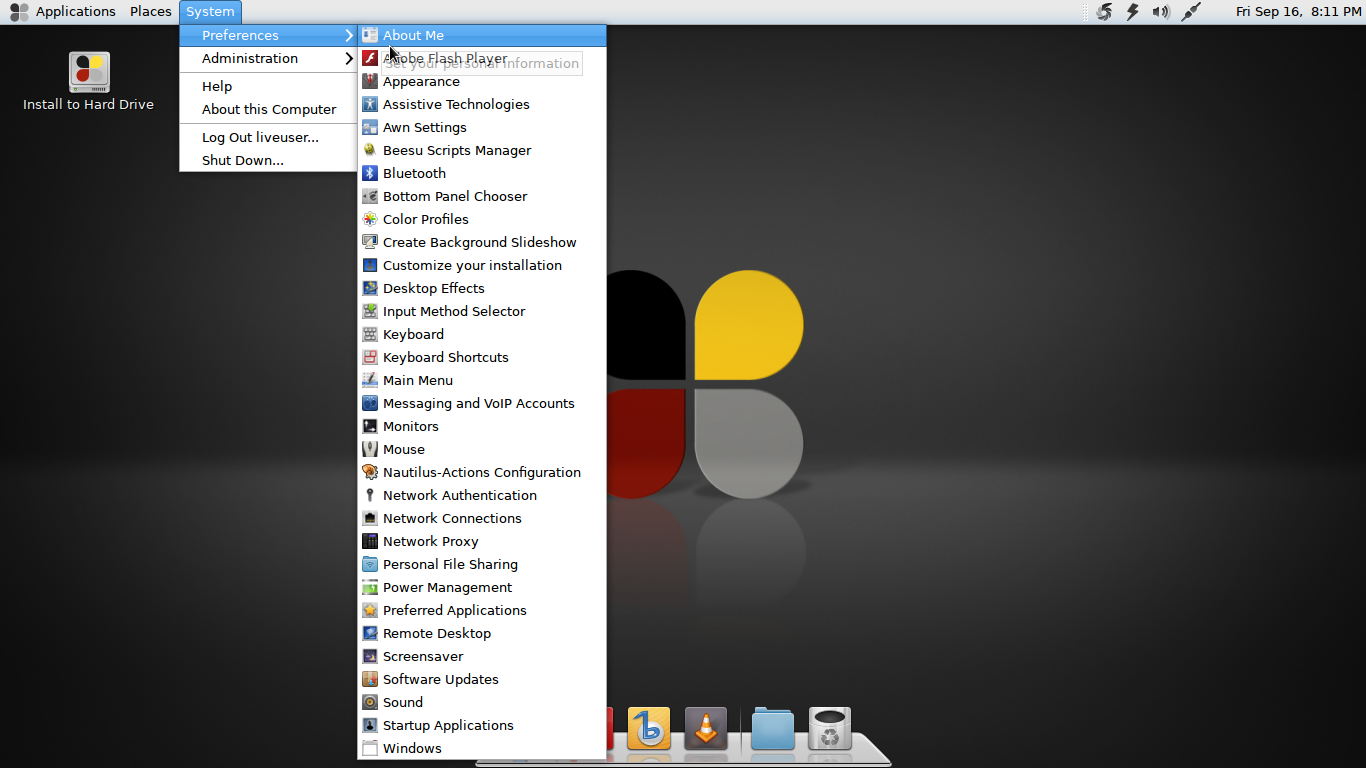Image resolution: width=1366 pixels, height=768 pixels.
Task: Click the Sound icon in Preferences
Action: point(370,702)
